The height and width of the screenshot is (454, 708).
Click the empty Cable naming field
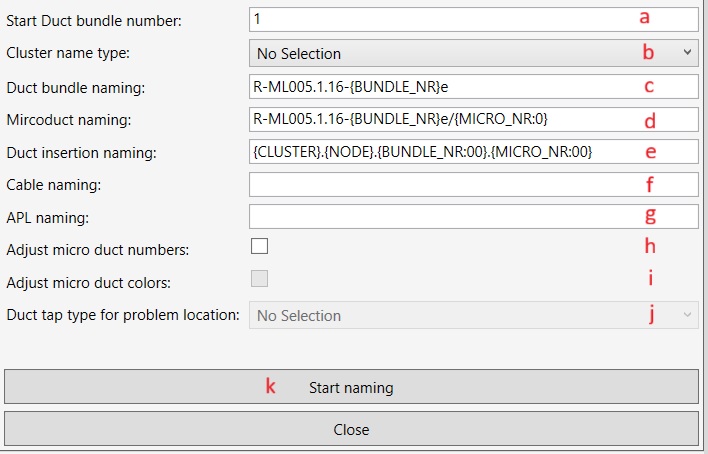(440, 184)
